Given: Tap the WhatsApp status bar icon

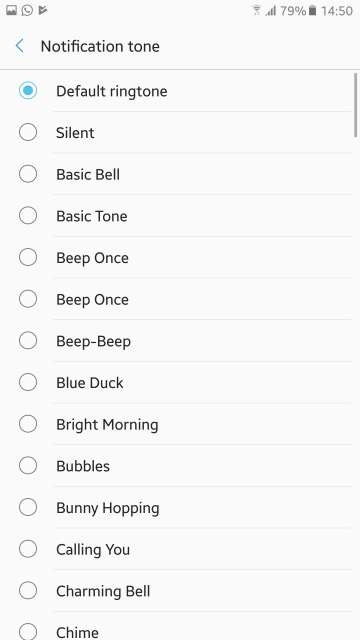Looking at the screenshot, I should (27, 11).
